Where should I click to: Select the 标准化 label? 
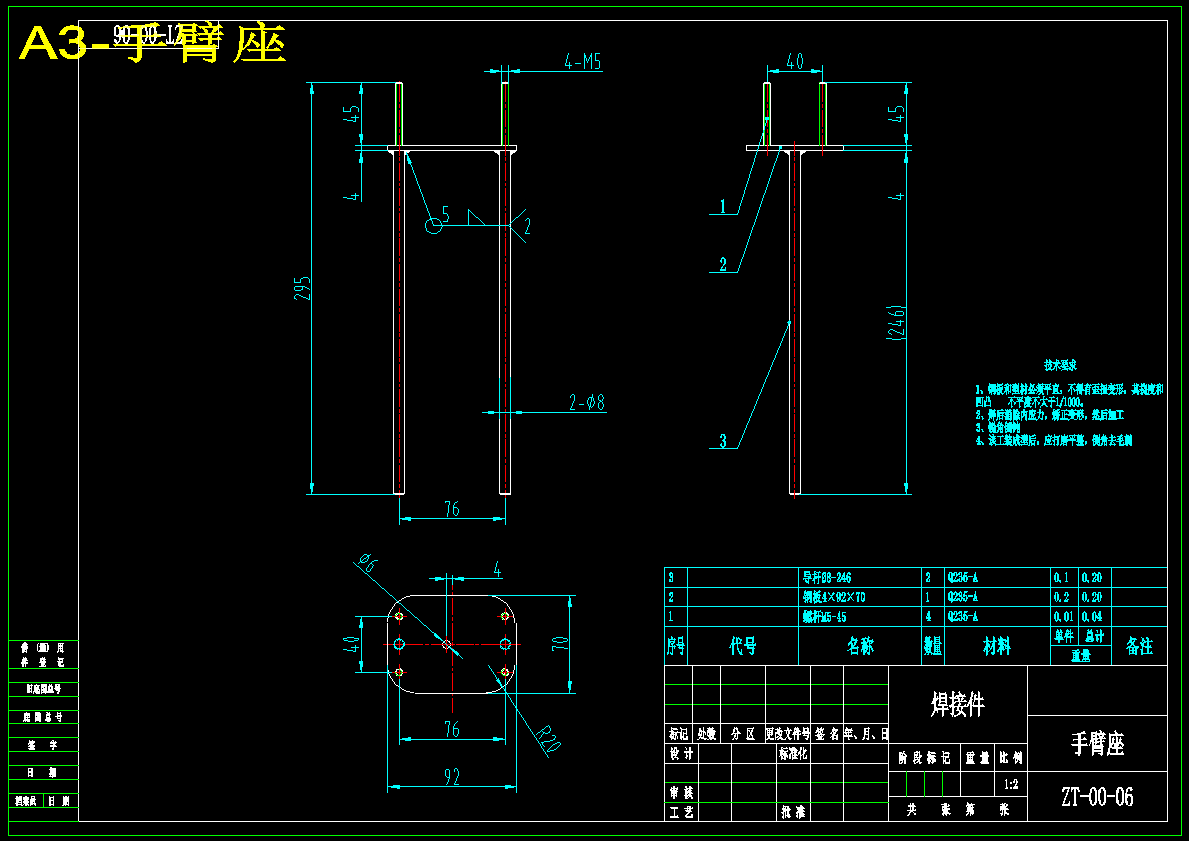point(793,753)
